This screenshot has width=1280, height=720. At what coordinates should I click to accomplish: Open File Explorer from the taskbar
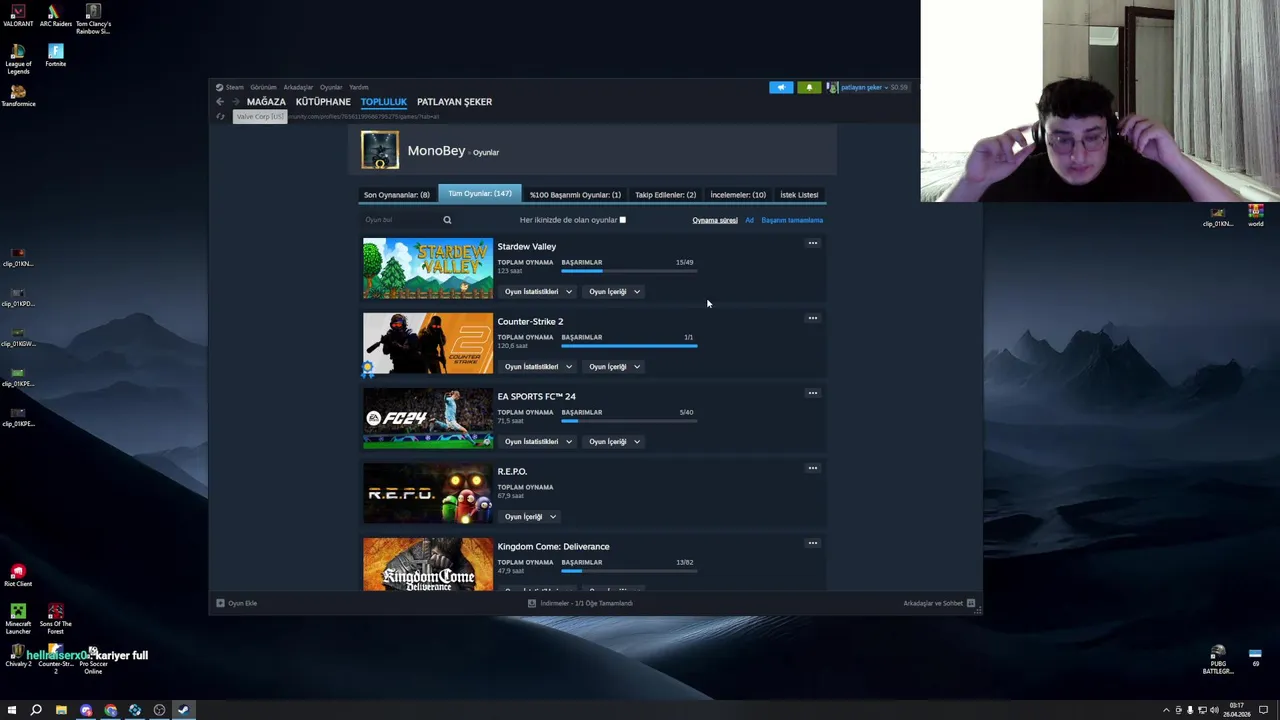click(61, 710)
